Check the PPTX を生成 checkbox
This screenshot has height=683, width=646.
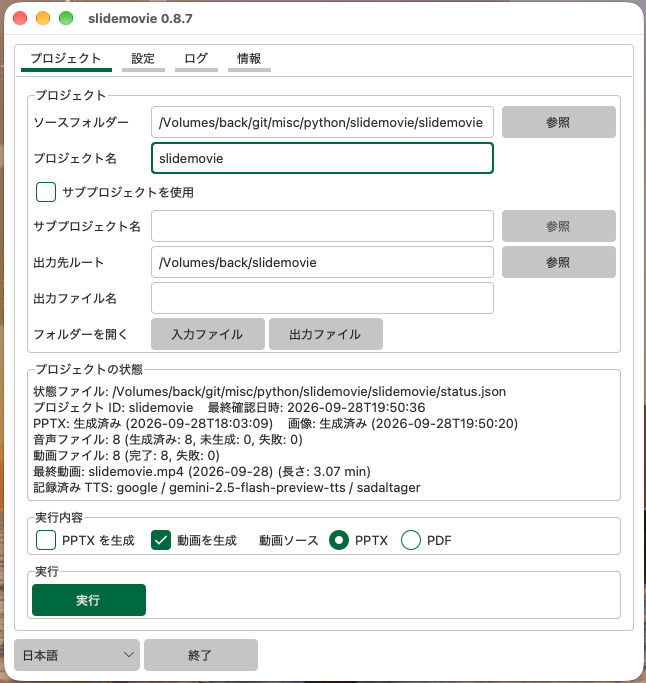pyautogui.click(x=46, y=541)
